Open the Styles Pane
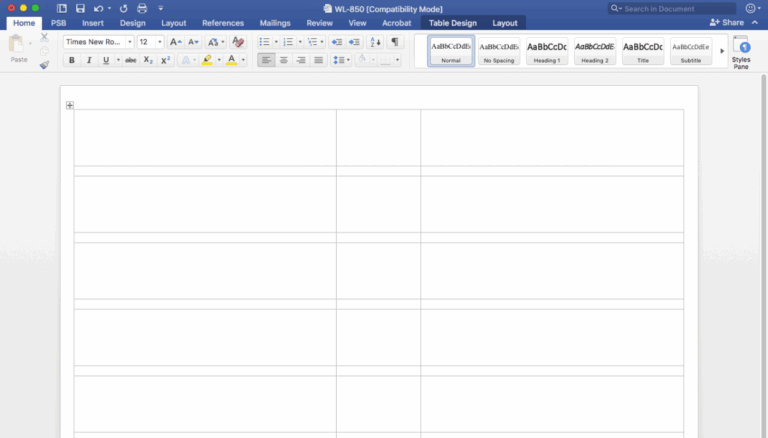The width and height of the screenshot is (768, 438). pos(741,52)
